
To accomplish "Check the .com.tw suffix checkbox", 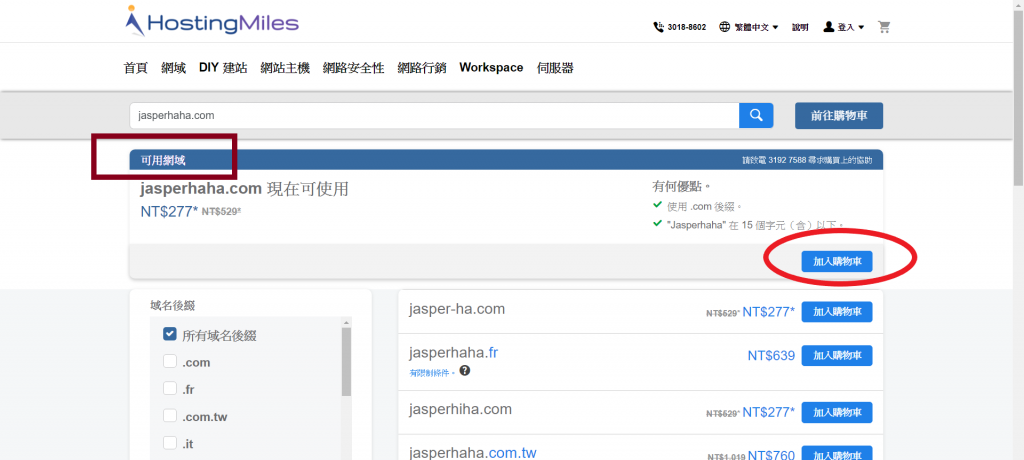I will [170, 416].
